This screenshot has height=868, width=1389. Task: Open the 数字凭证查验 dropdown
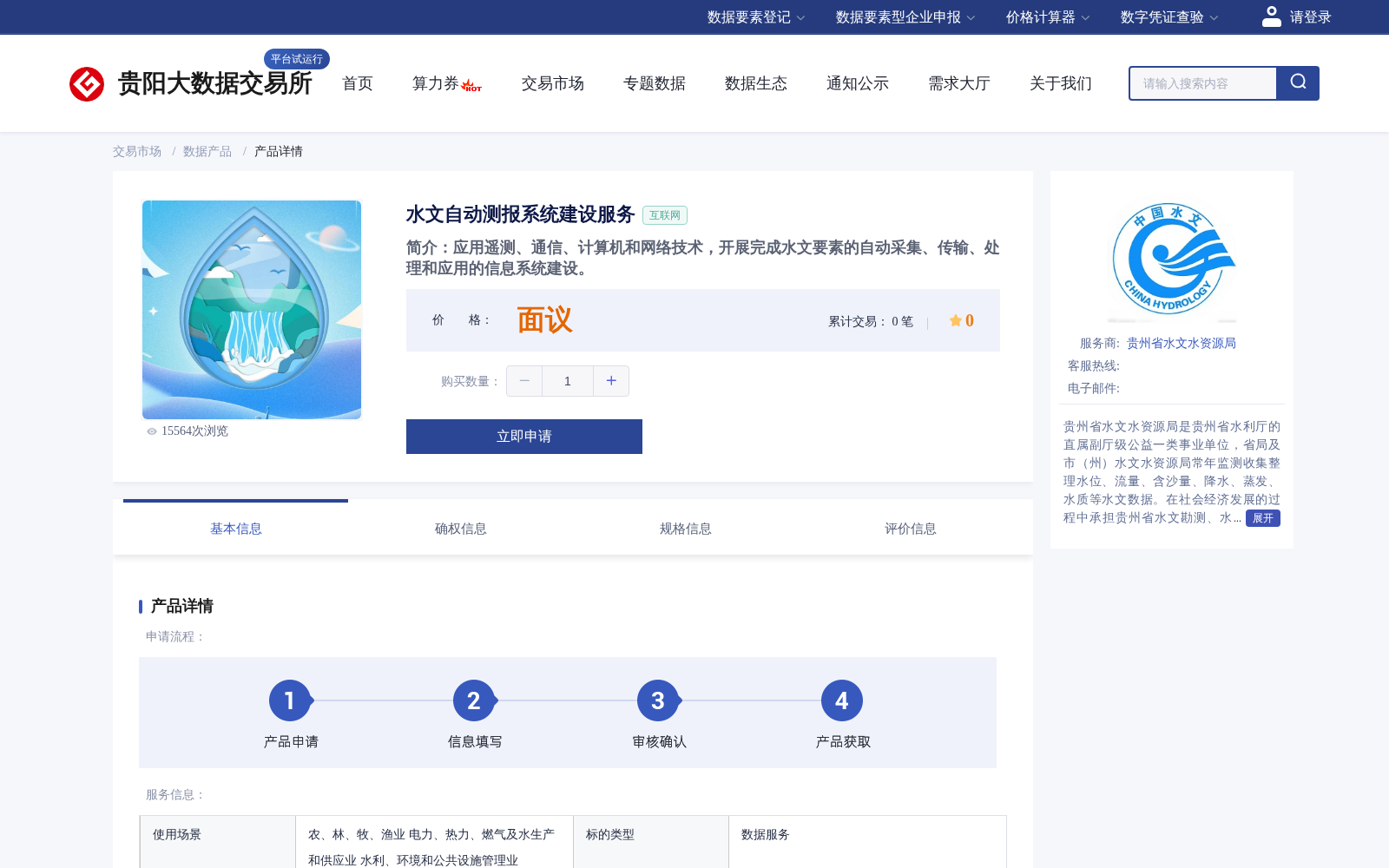tap(1169, 17)
